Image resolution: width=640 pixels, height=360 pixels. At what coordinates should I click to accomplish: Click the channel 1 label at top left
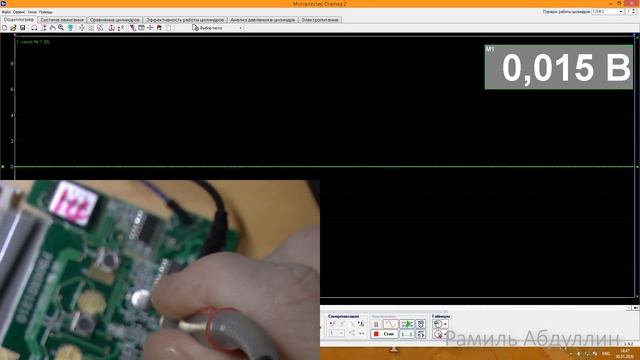[x=33, y=42]
